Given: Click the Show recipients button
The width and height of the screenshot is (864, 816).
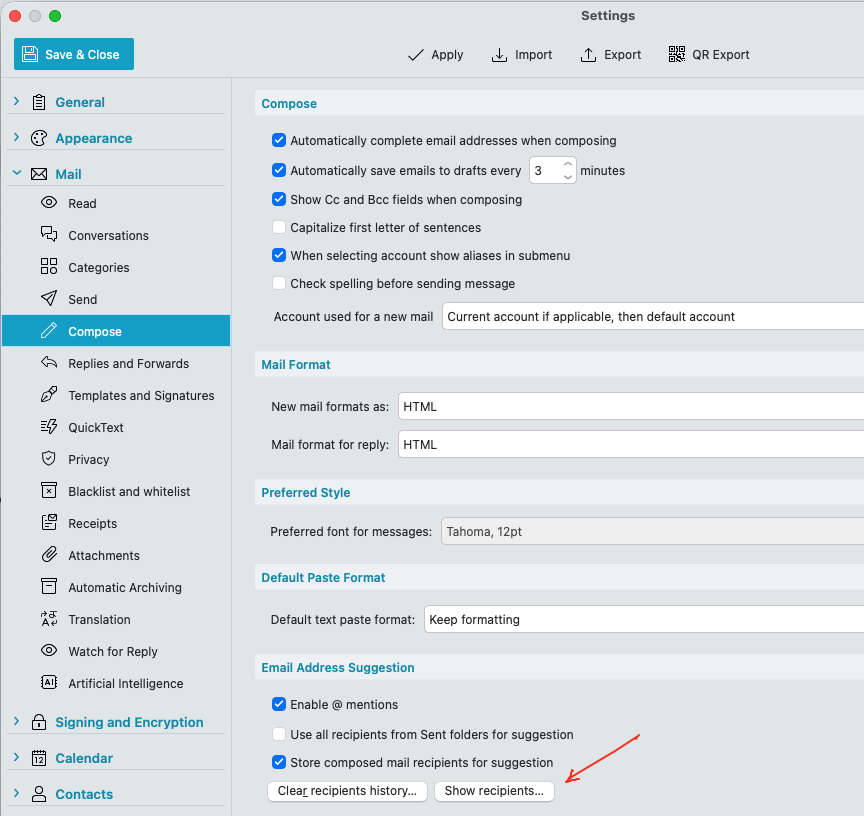Looking at the screenshot, I should [494, 791].
